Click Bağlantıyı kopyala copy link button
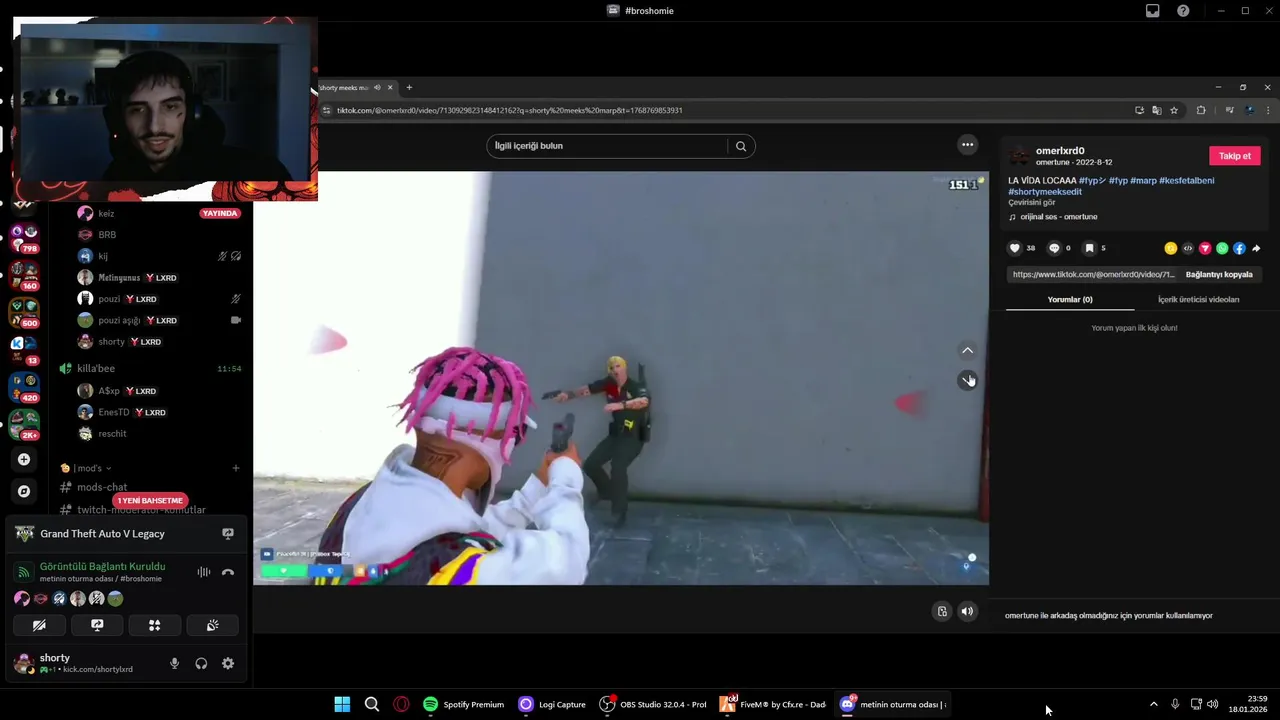The width and height of the screenshot is (1280, 720). point(1219,274)
